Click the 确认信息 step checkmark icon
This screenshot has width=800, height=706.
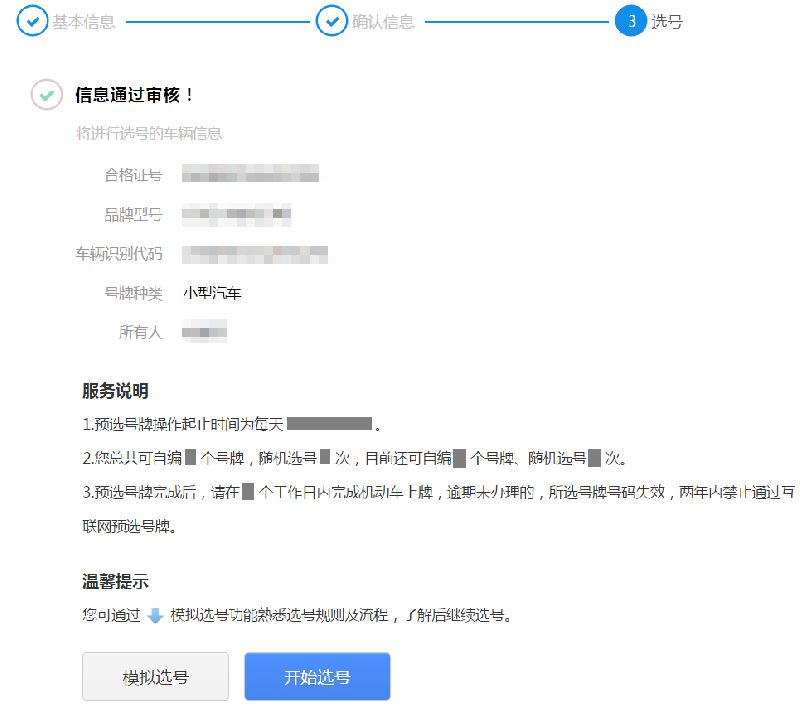coord(332,21)
